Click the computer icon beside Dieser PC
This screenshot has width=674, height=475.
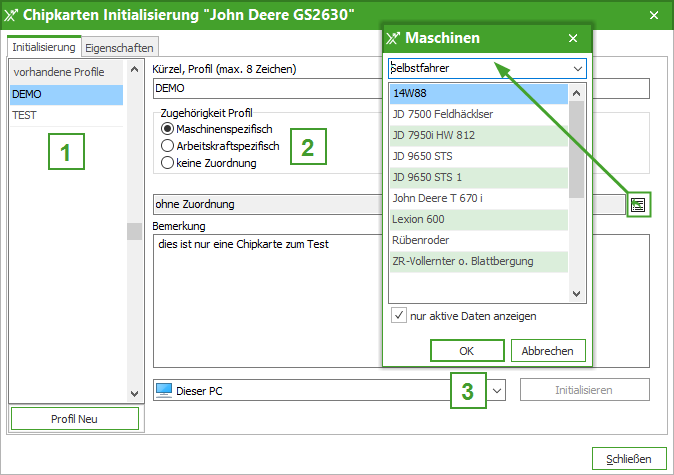(163, 390)
